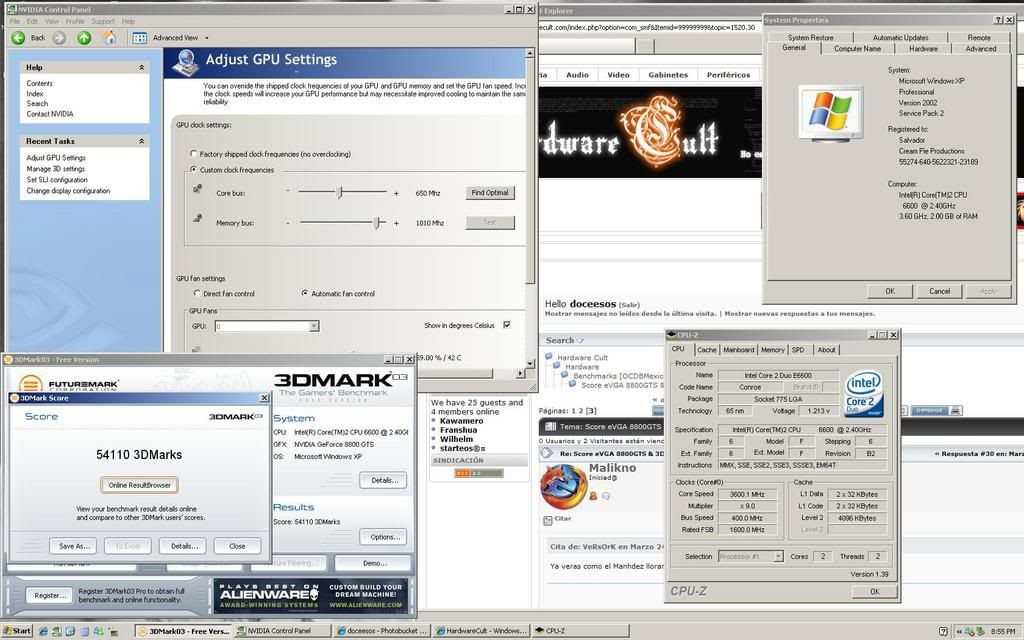
Task: Open Manage 3D settings in Recent Tasks
Action: [x=55, y=169]
